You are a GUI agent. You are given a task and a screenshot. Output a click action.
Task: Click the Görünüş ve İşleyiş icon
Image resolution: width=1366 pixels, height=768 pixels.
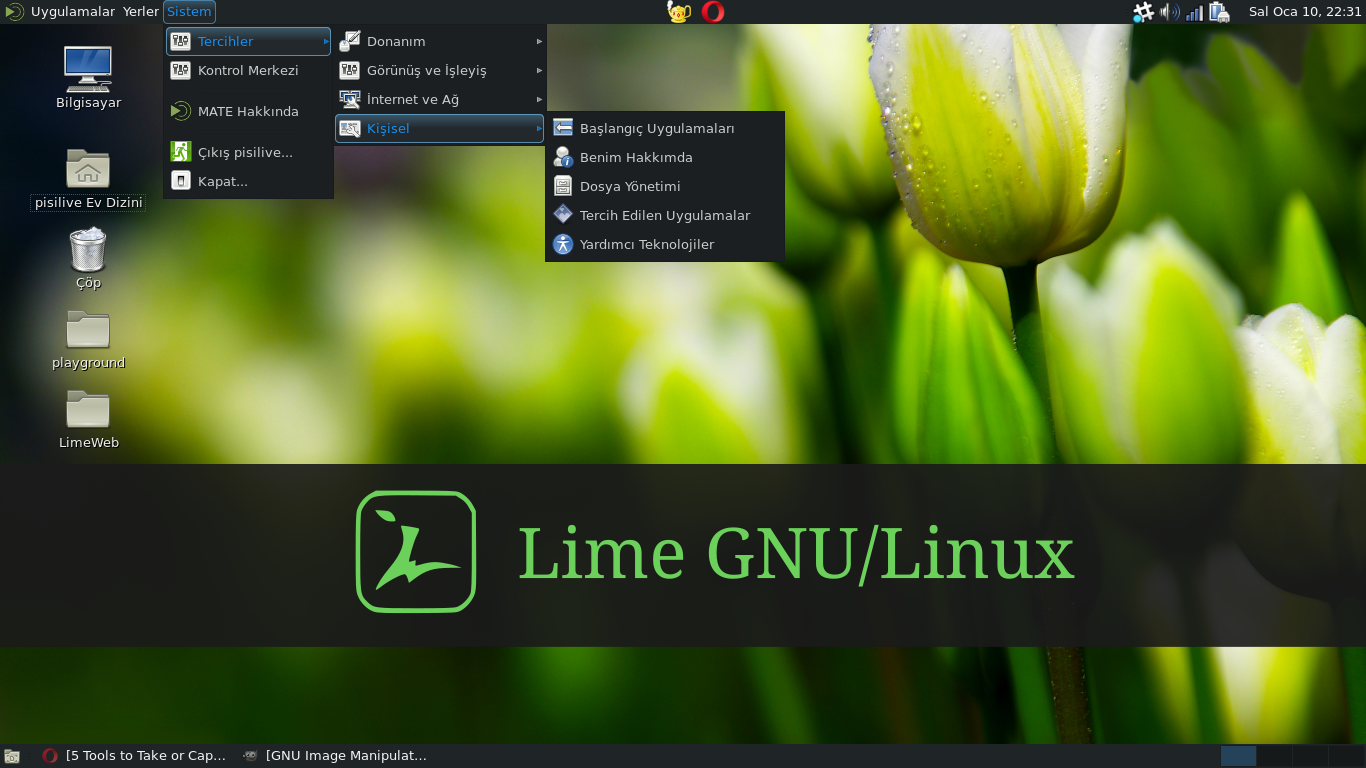pos(350,70)
